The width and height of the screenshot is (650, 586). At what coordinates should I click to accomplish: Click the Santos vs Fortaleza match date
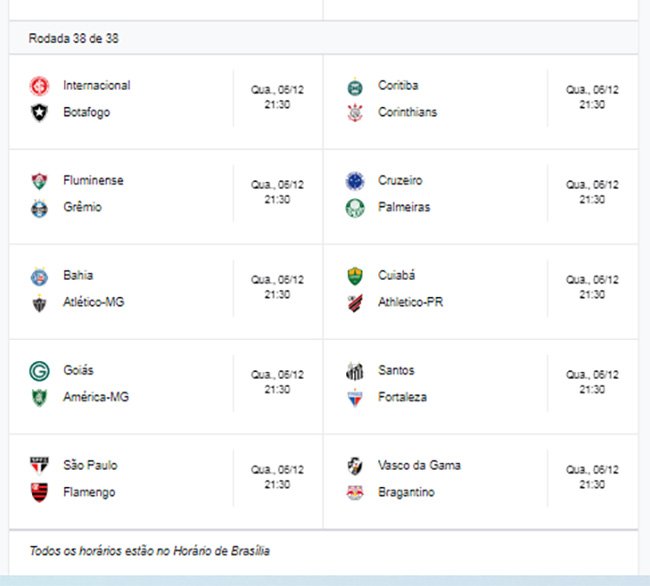click(592, 375)
